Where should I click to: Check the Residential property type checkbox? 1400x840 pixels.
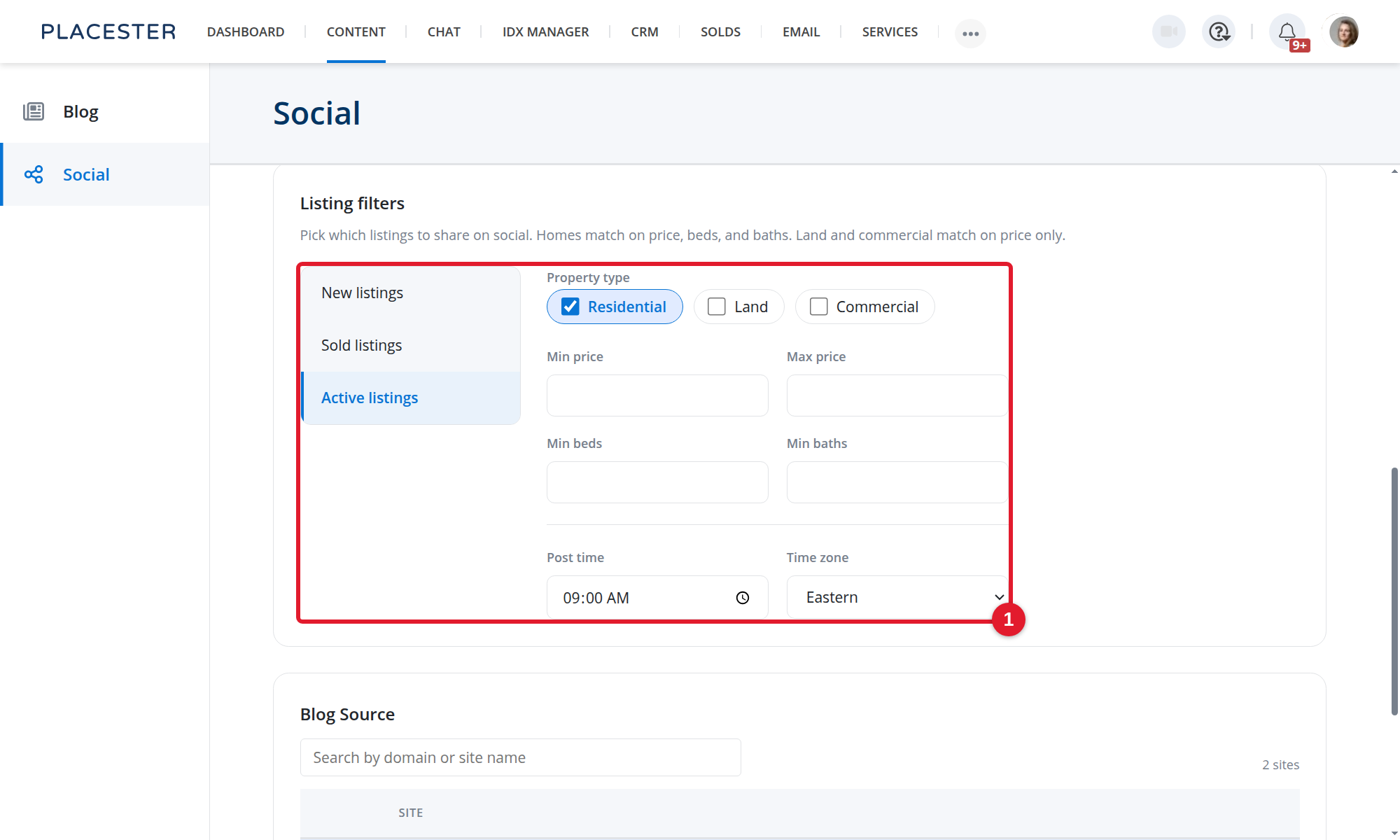tap(570, 307)
